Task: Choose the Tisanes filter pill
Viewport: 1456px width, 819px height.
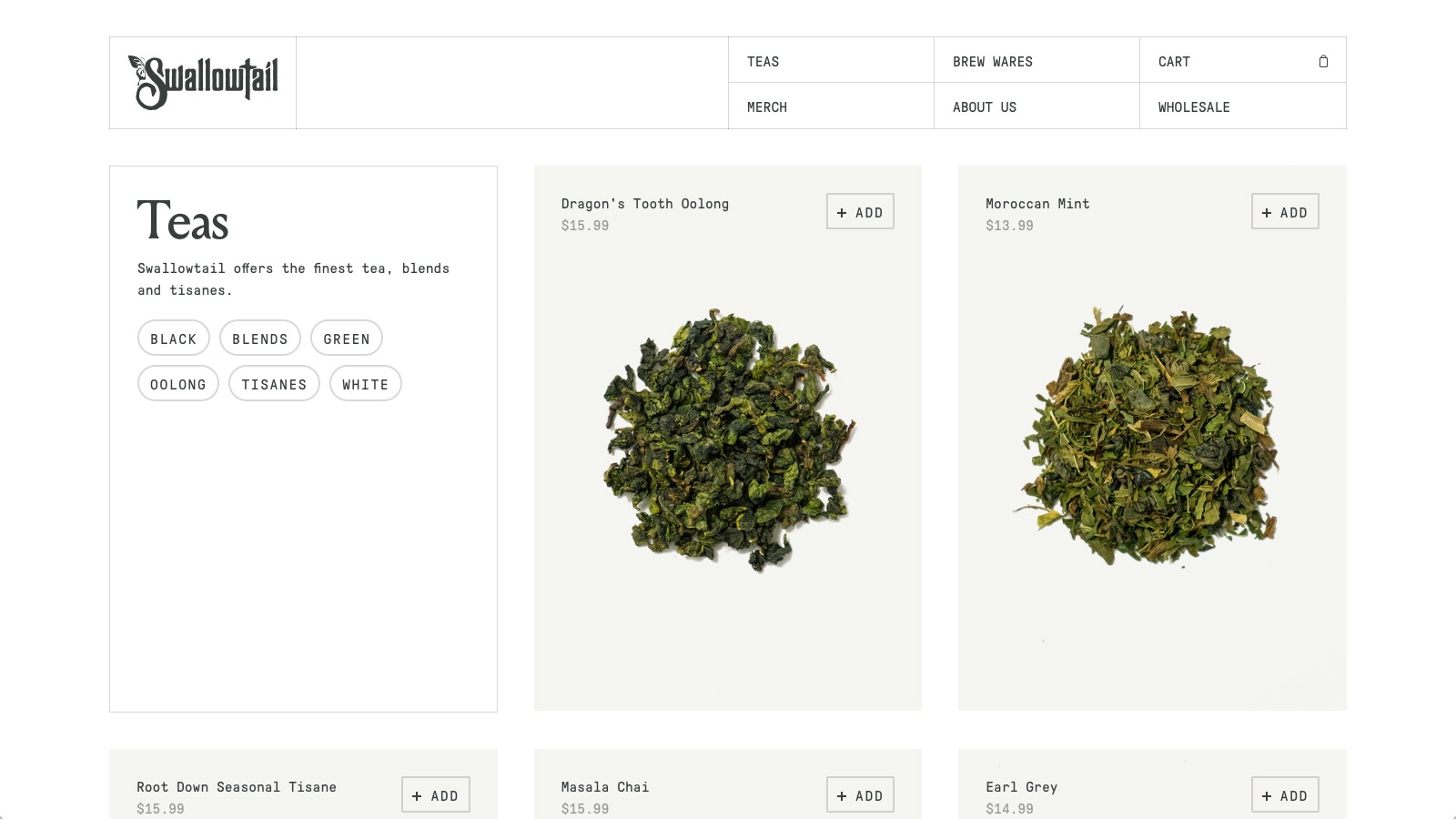Action: 274,384
